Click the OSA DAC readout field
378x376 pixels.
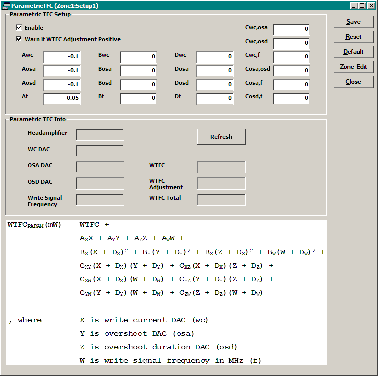click(100, 167)
